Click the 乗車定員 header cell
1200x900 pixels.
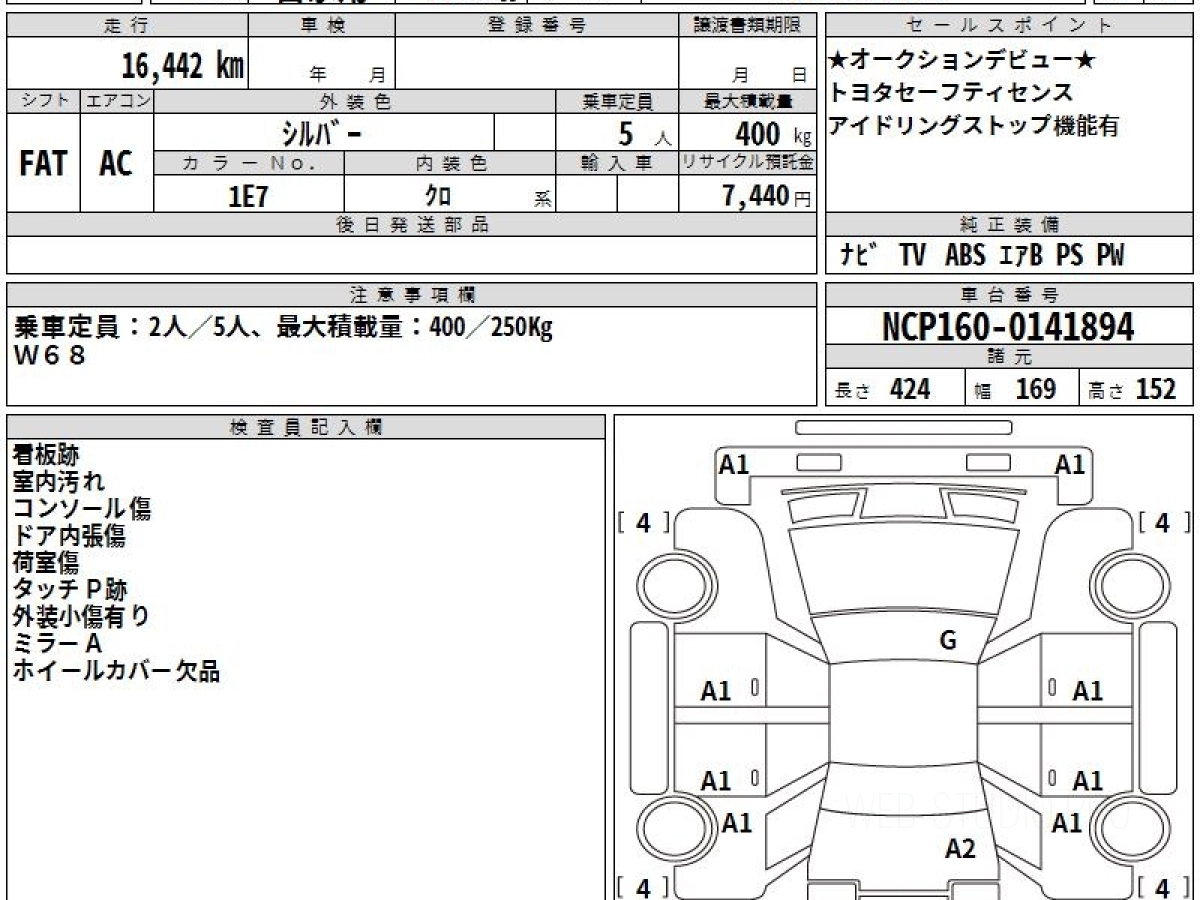point(617,101)
